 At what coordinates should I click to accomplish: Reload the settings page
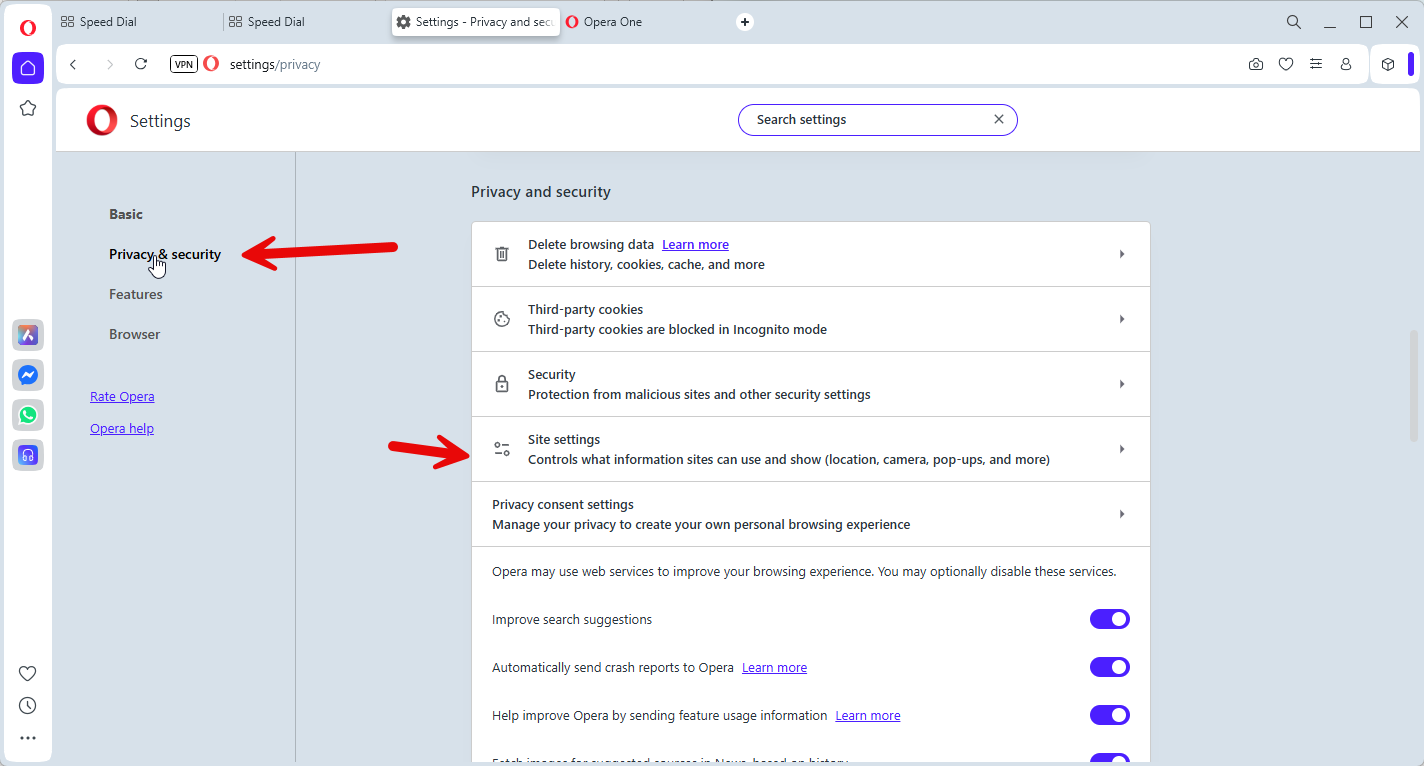[141, 64]
